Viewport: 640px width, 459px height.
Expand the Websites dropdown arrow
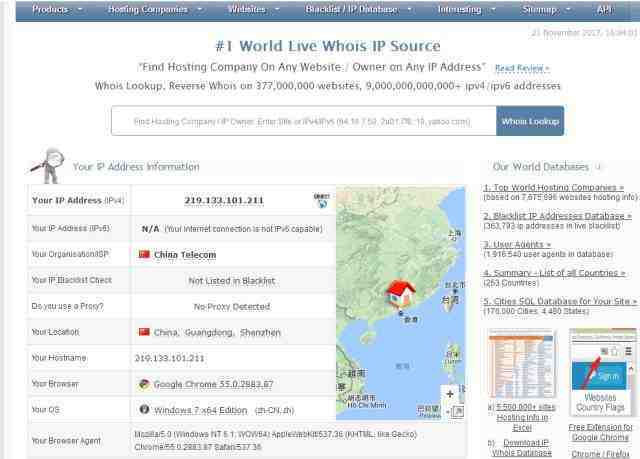click(x=277, y=9)
